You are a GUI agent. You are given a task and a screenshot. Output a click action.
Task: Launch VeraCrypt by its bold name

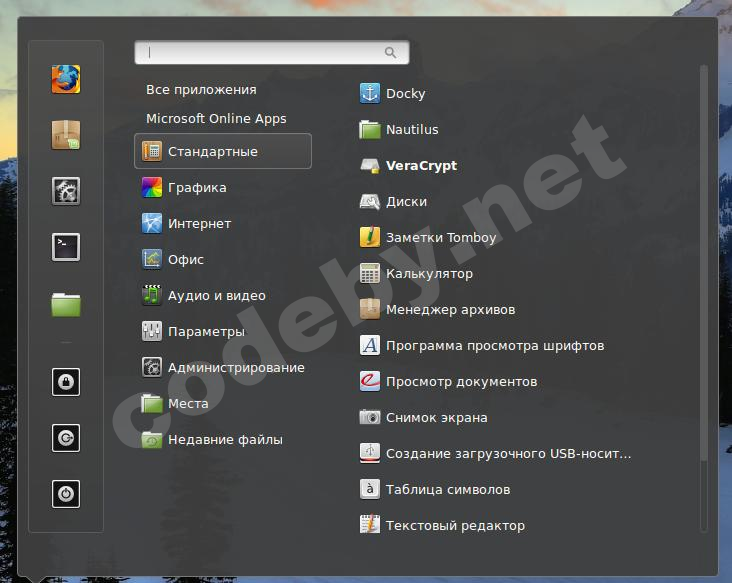422,166
